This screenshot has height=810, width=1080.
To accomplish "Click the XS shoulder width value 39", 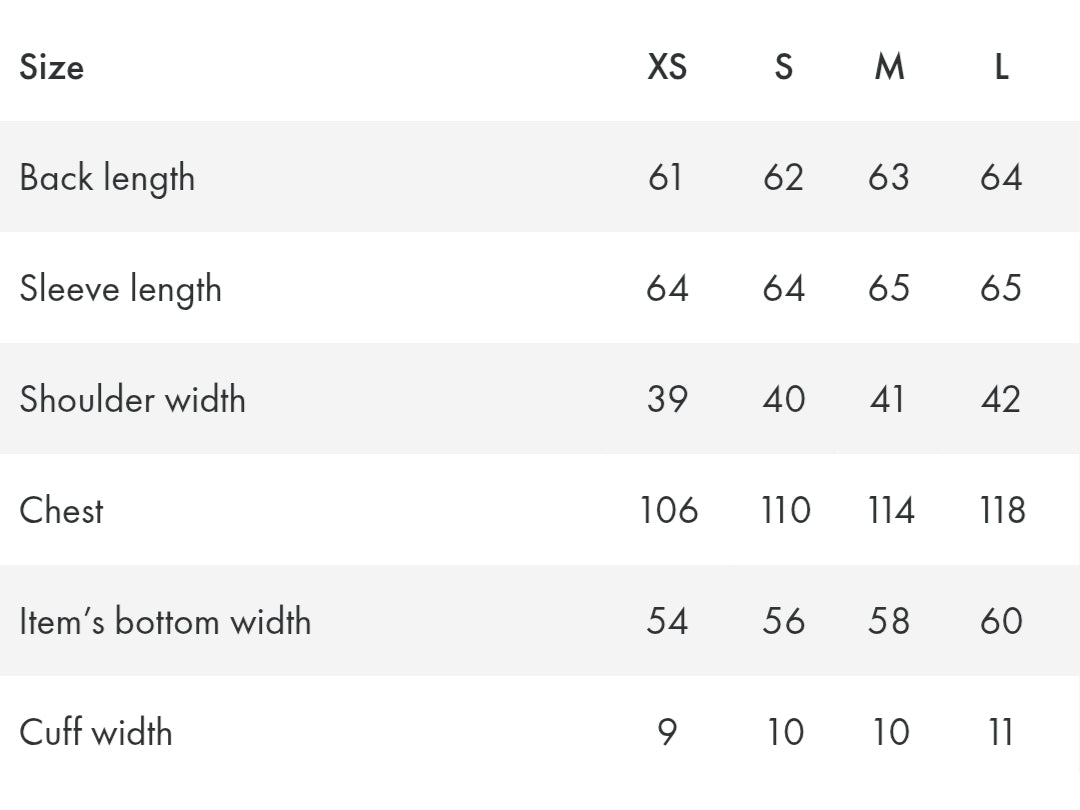I will point(667,400).
